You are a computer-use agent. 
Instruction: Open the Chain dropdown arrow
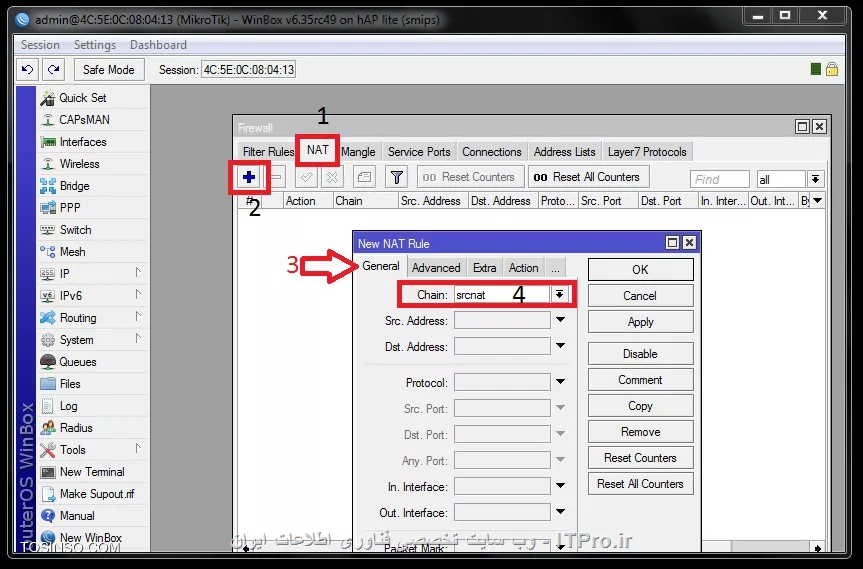coord(559,294)
